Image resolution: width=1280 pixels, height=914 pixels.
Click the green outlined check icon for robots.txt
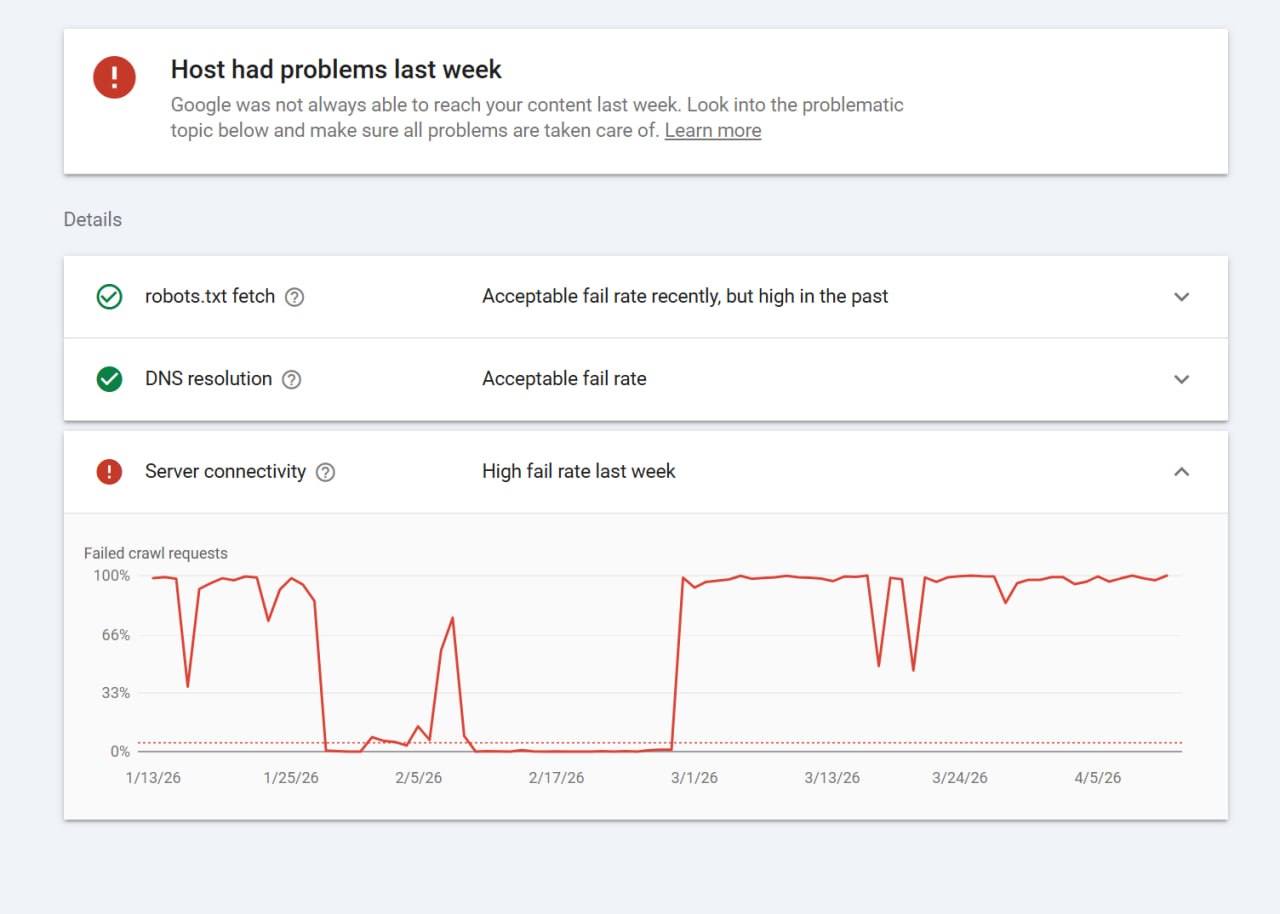109,297
